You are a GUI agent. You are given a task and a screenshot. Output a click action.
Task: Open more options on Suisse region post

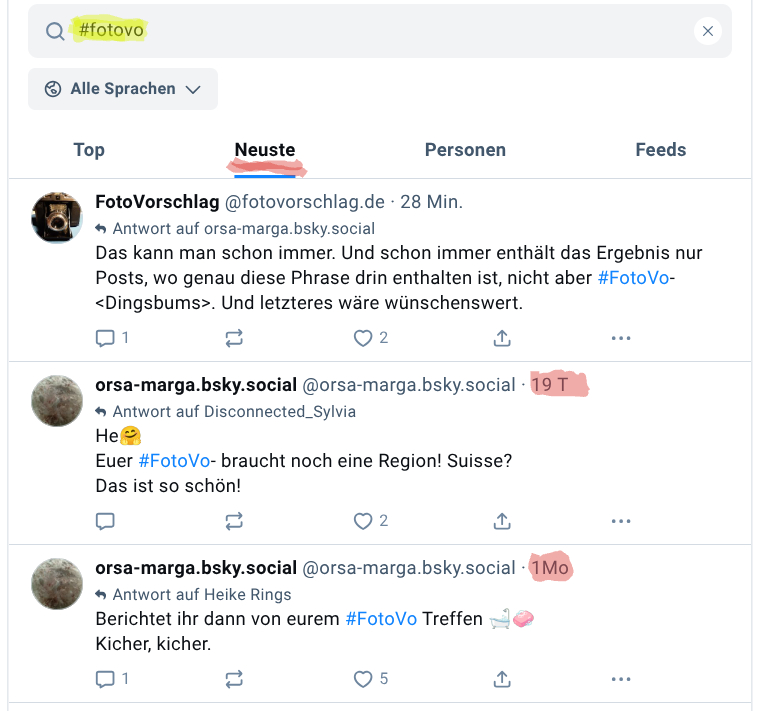tap(621, 521)
